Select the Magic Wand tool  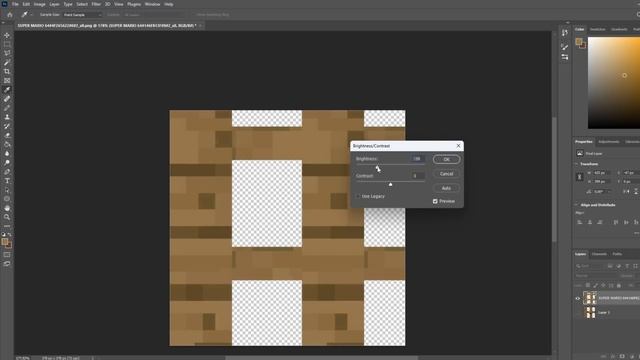(7, 62)
